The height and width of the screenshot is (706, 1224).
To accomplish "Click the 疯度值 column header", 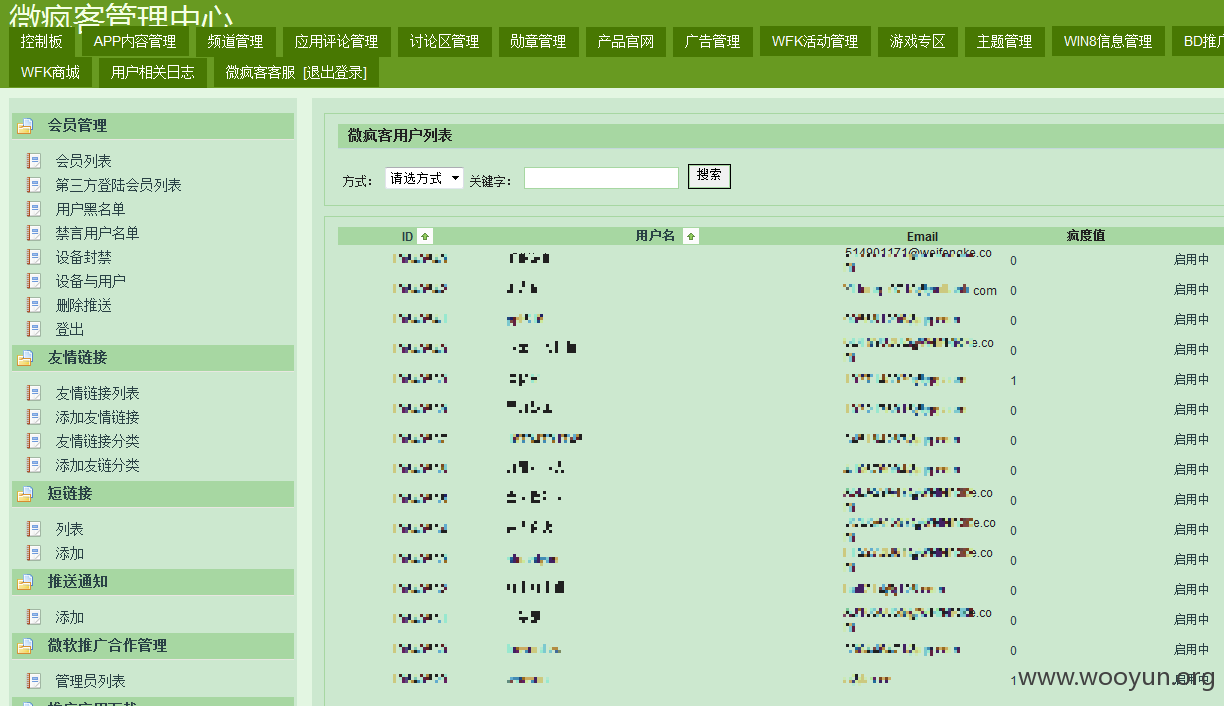I will [1085, 236].
